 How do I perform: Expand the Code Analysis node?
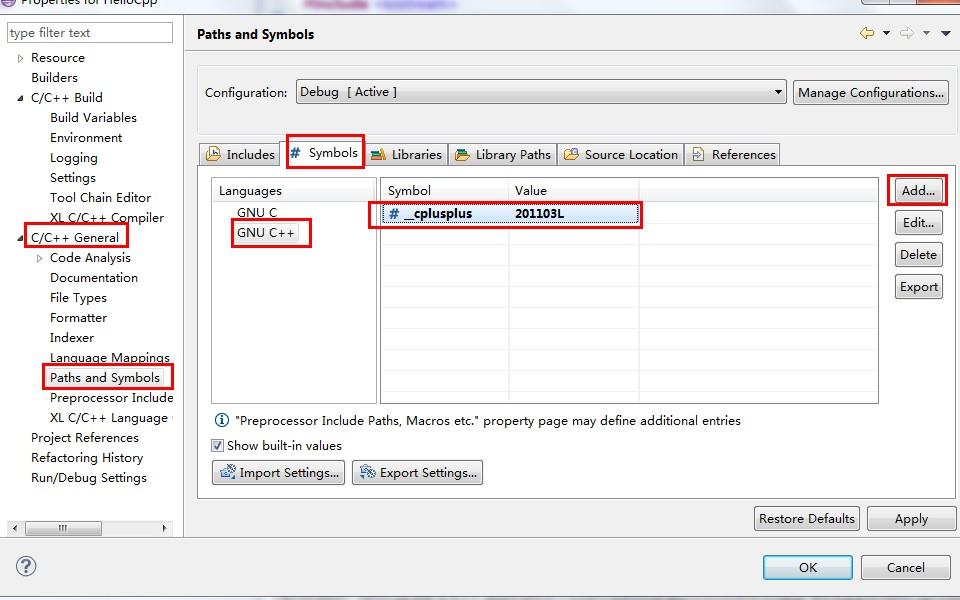pyautogui.click(x=39, y=258)
